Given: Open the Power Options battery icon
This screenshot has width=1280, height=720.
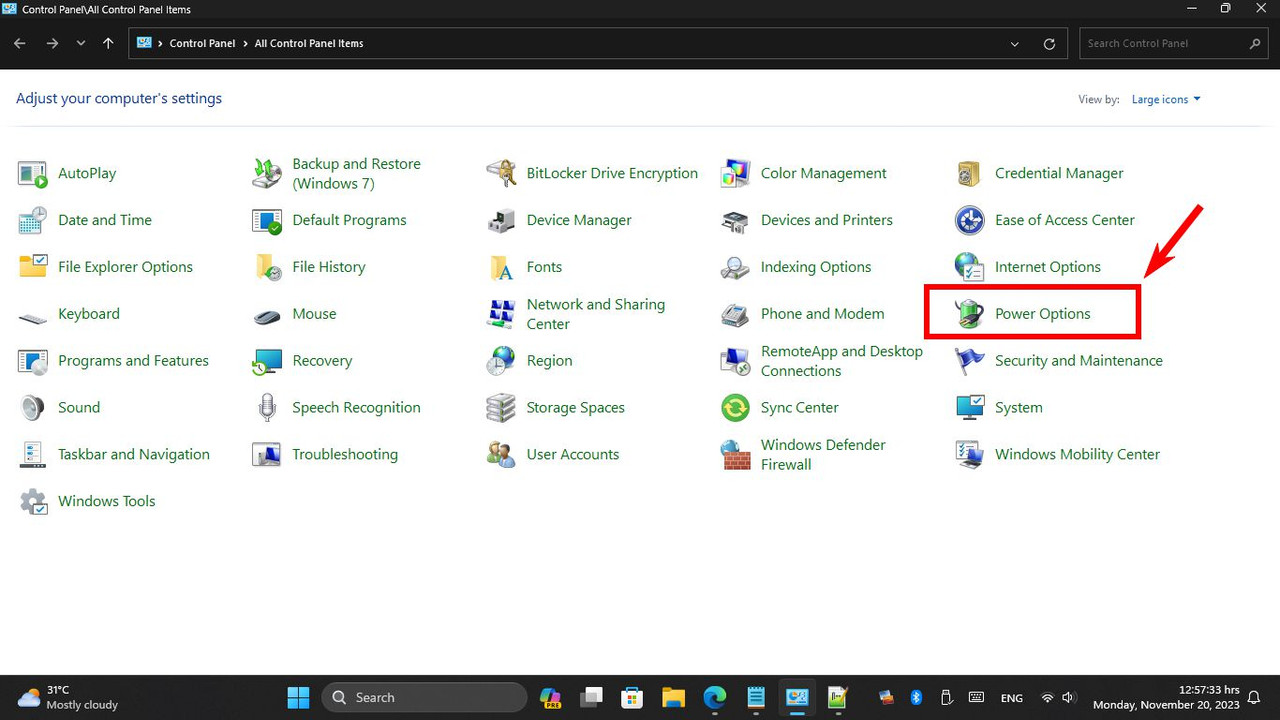Looking at the screenshot, I should click(969, 314).
